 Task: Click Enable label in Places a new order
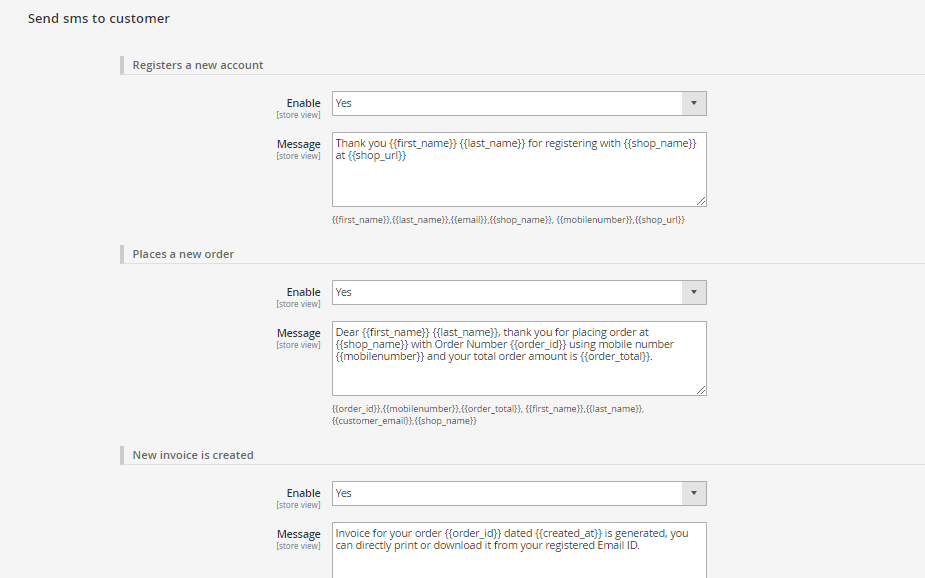coord(303,292)
